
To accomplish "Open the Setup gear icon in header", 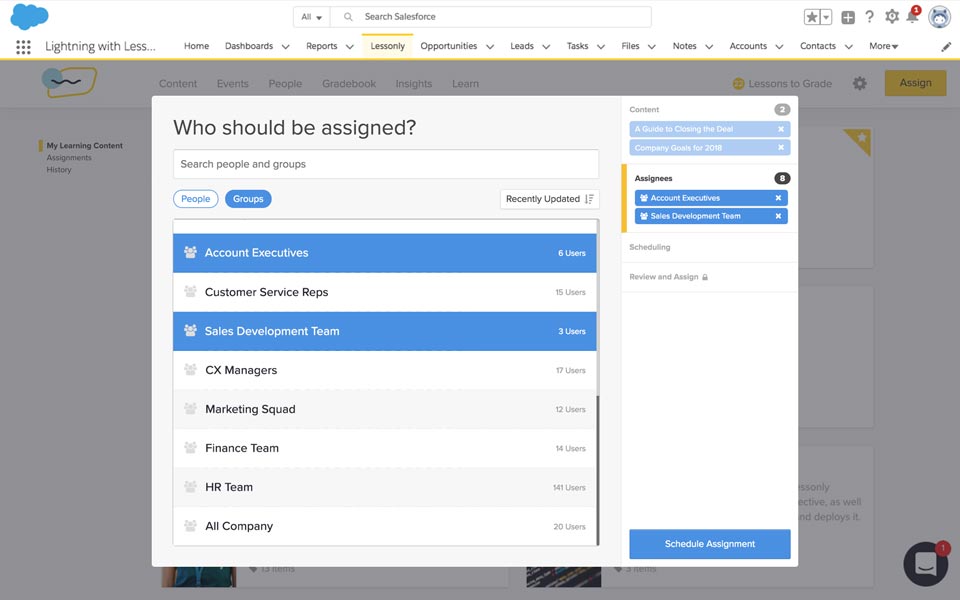I will pos(892,17).
